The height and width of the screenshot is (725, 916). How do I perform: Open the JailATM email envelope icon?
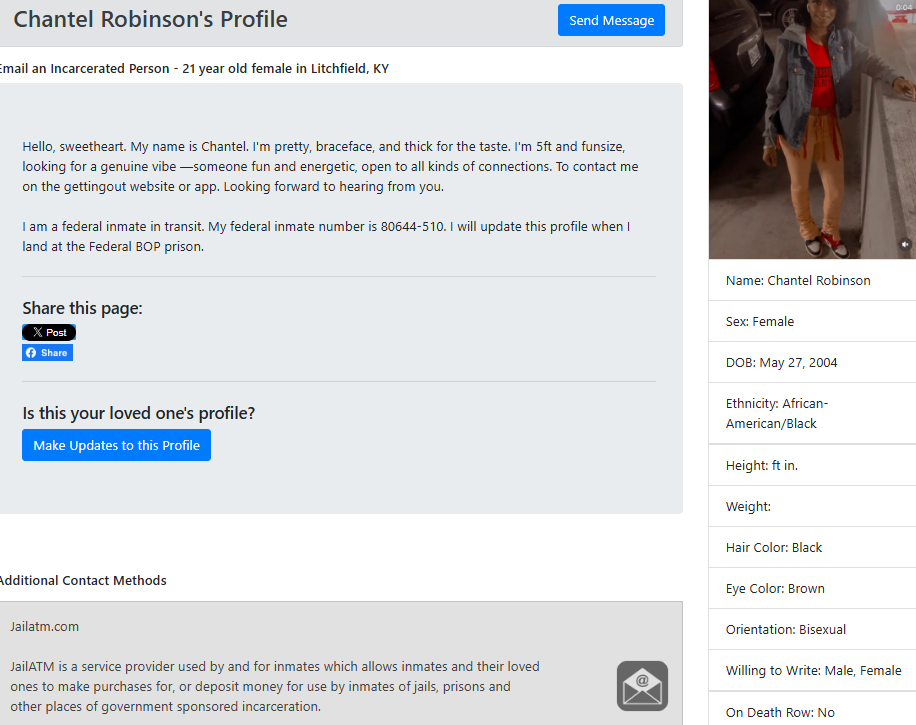(x=642, y=686)
